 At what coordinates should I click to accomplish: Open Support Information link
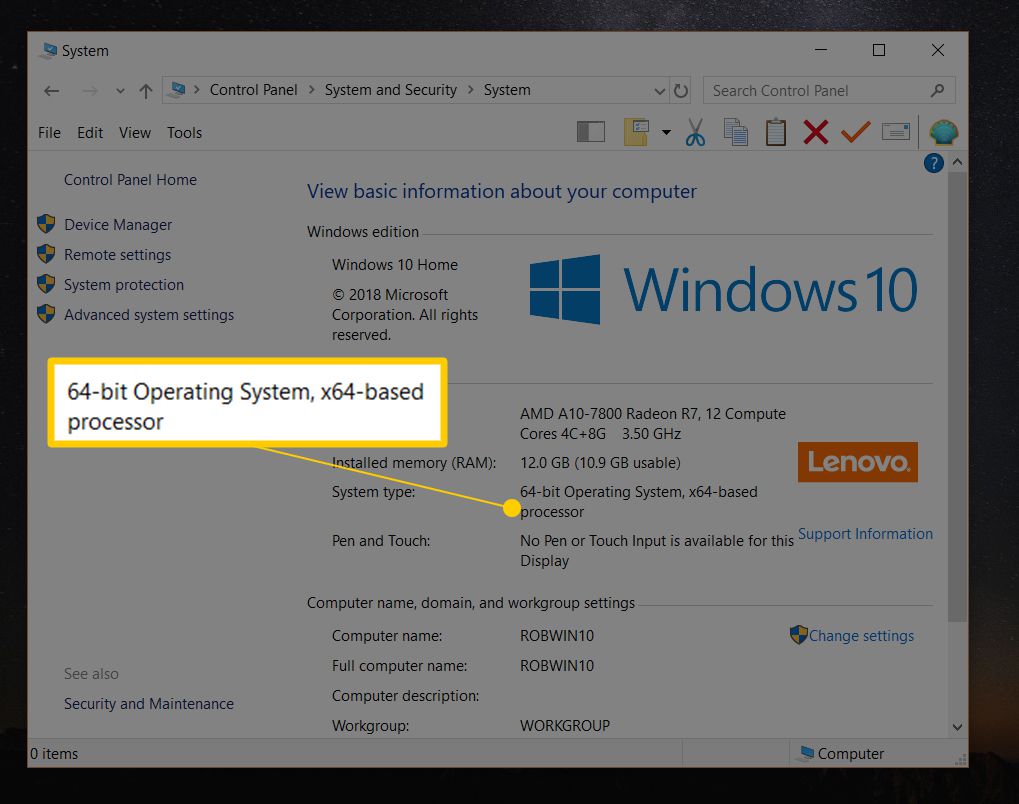[x=865, y=534]
